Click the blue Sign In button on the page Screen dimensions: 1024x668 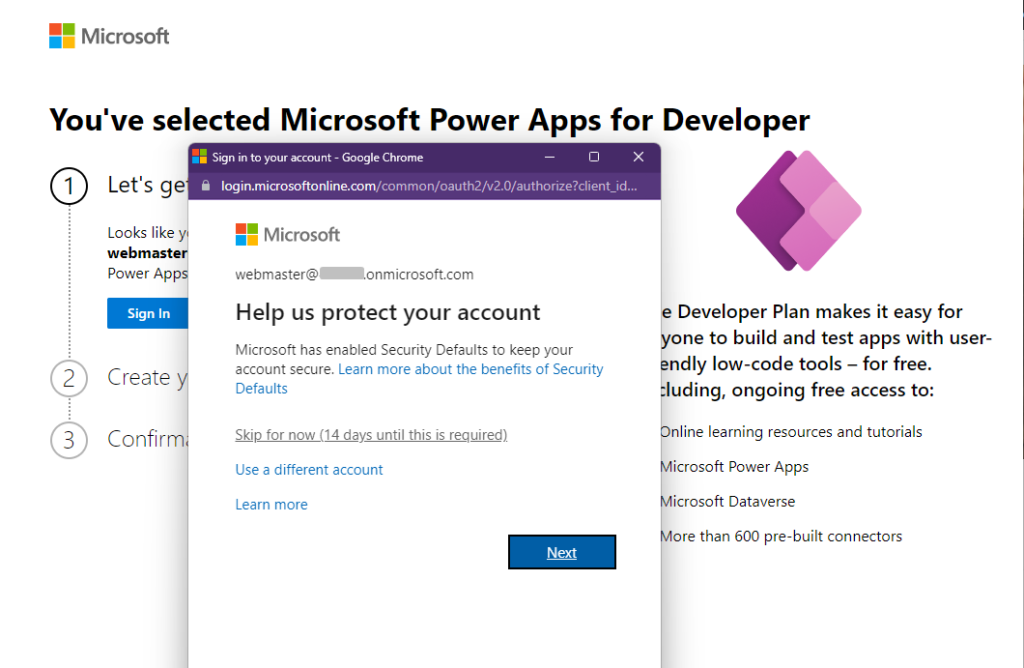click(148, 313)
